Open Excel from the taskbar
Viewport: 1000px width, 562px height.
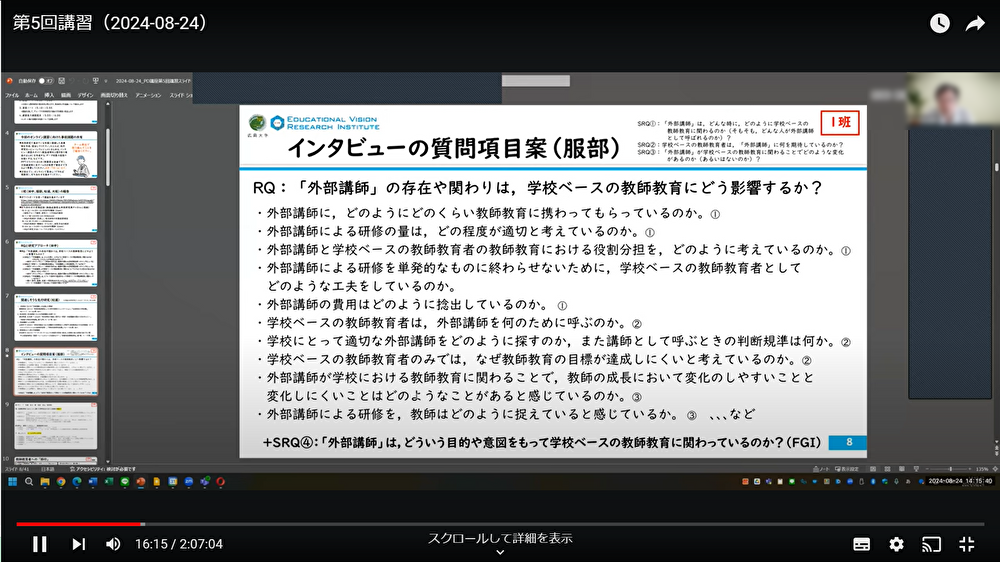pos(108,482)
